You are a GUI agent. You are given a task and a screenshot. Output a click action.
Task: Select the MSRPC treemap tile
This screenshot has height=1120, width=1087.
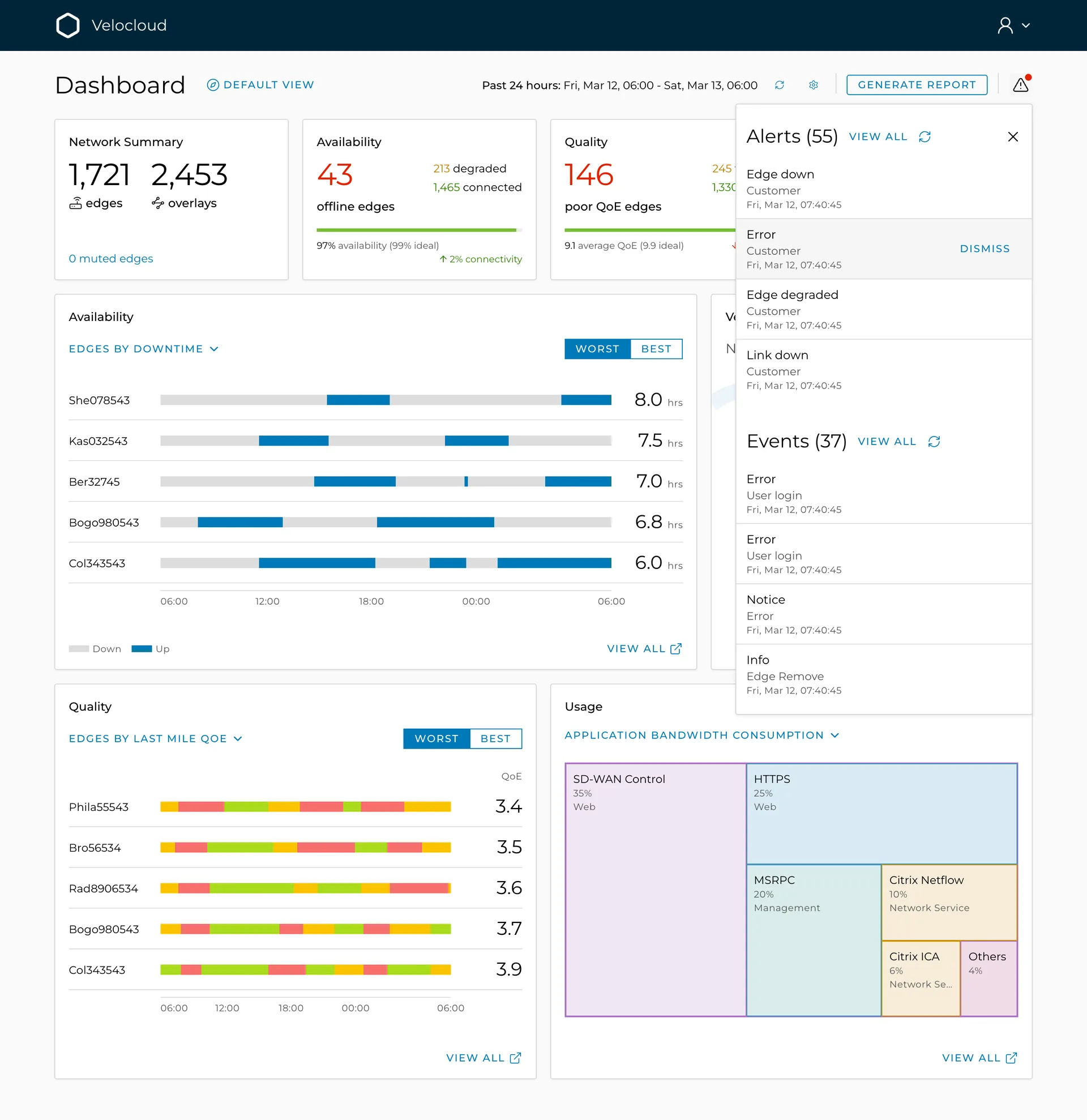click(814, 940)
